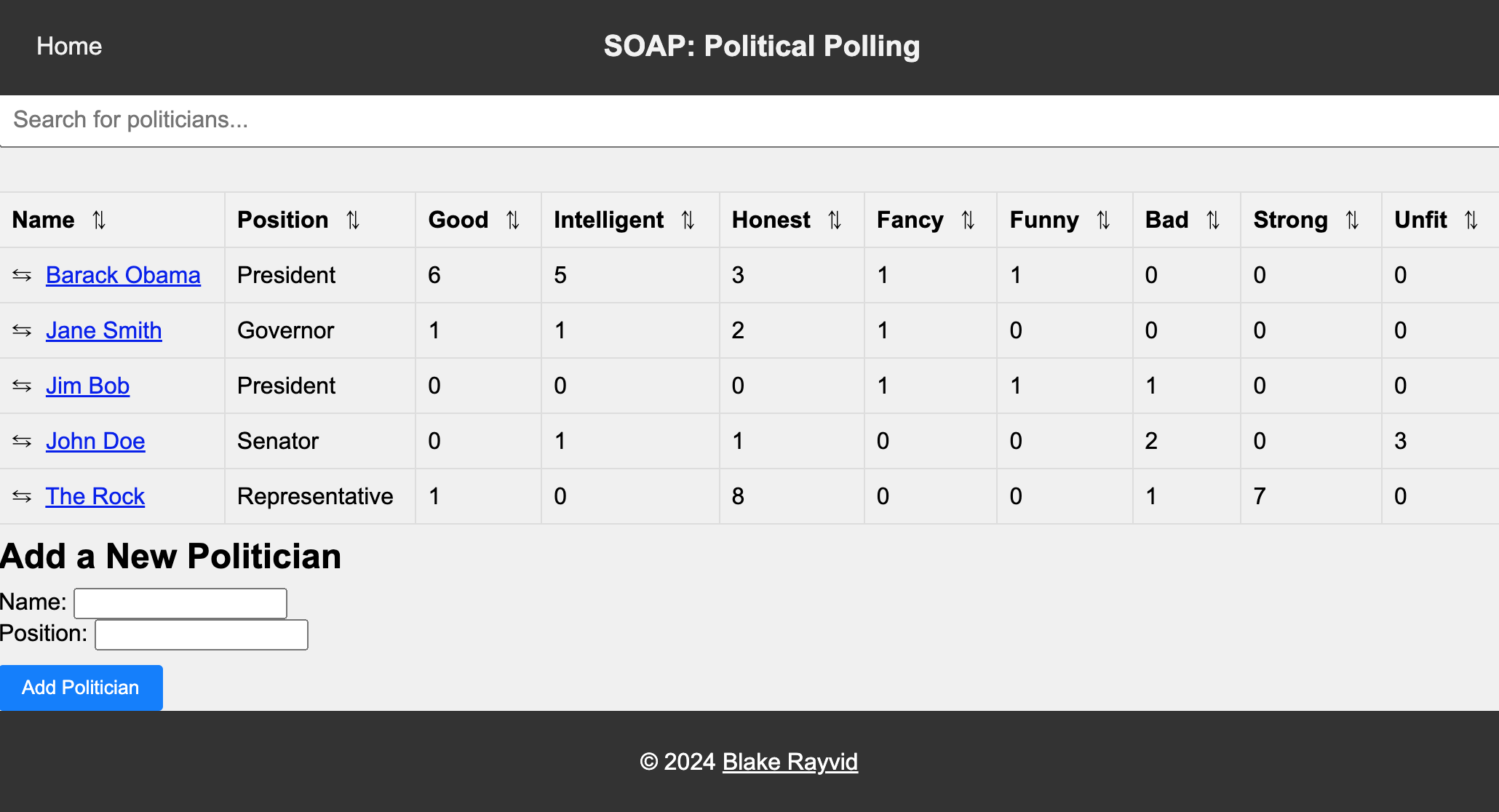Image resolution: width=1499 pixels, height=812 pixels.
Task: Click the compare icon next to Barack Obama
Action: click(22, 275)
